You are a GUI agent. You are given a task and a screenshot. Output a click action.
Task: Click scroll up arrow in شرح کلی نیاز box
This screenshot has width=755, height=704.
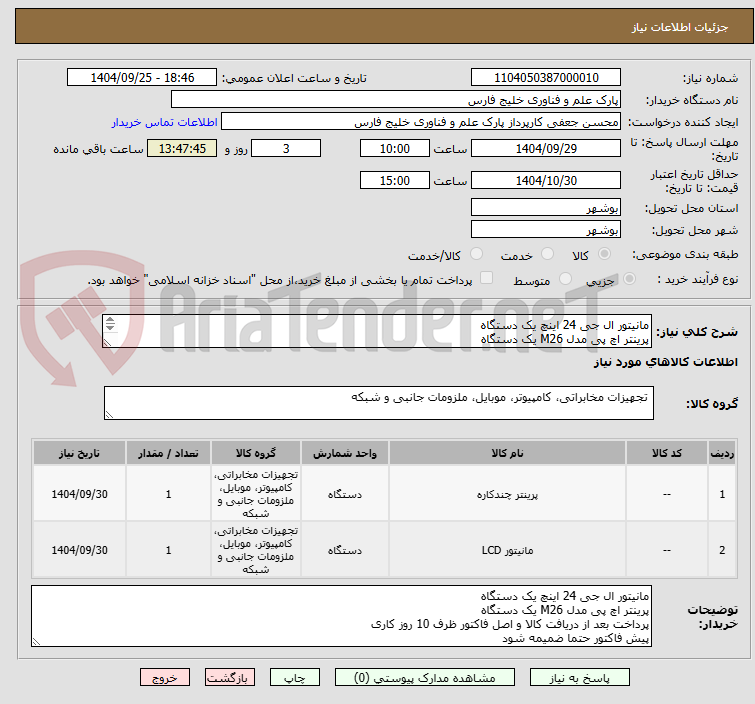tap(110, 320)
